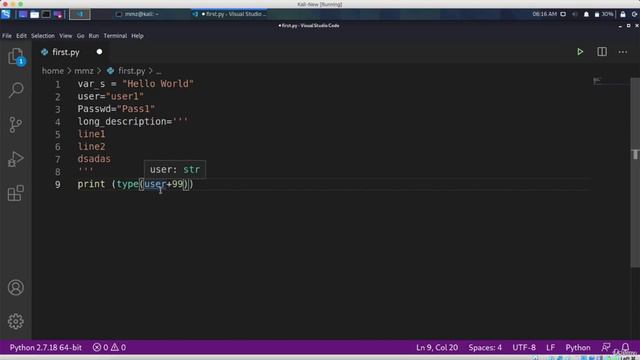Change Spaces: 4 indentation setting

pyautogui.click(x=485, y=347)
